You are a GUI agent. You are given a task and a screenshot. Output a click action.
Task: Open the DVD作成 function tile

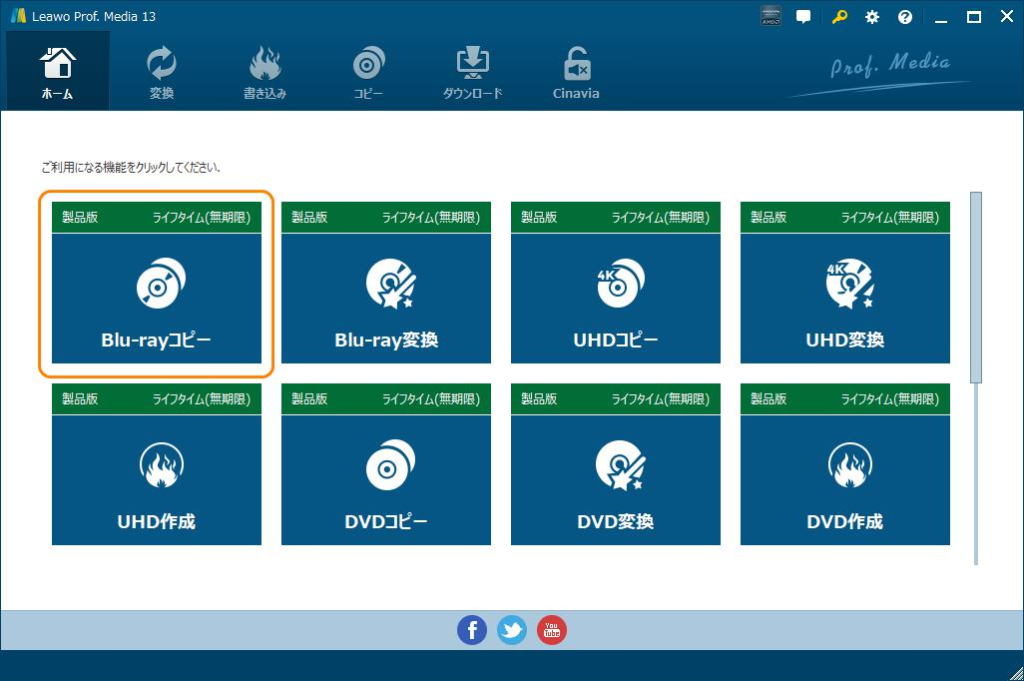pyautogui.click(x=844, y=464)
